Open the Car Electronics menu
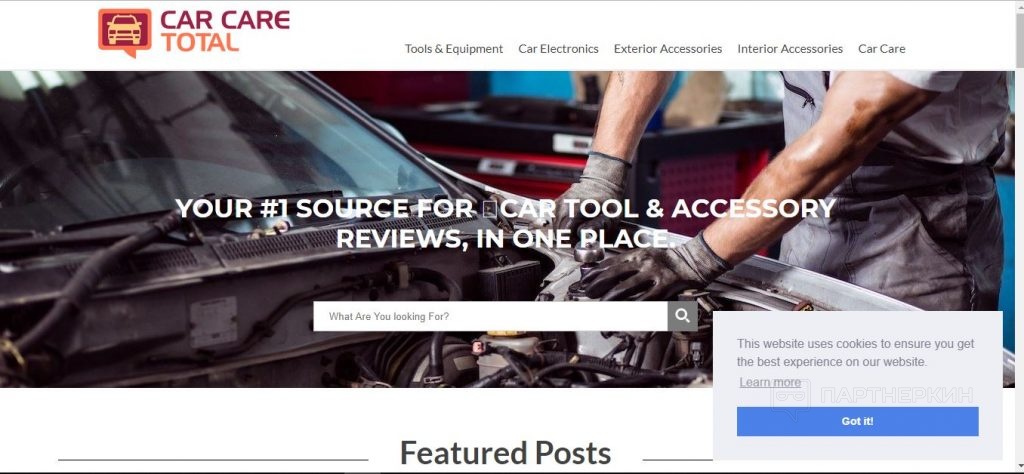The image size is (1024, 474). coord(558,49)
